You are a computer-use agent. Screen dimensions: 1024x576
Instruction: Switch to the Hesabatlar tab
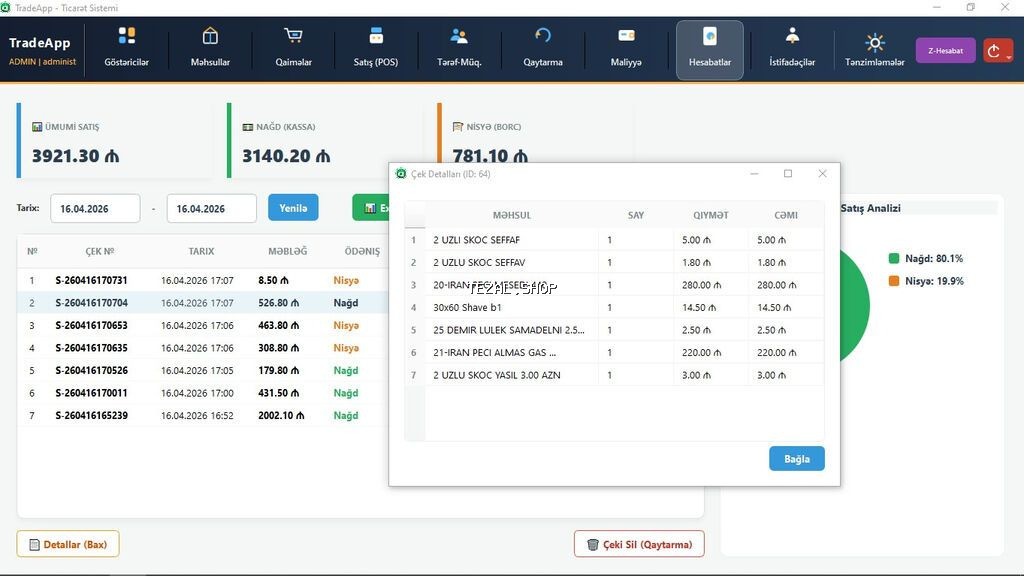709,45
